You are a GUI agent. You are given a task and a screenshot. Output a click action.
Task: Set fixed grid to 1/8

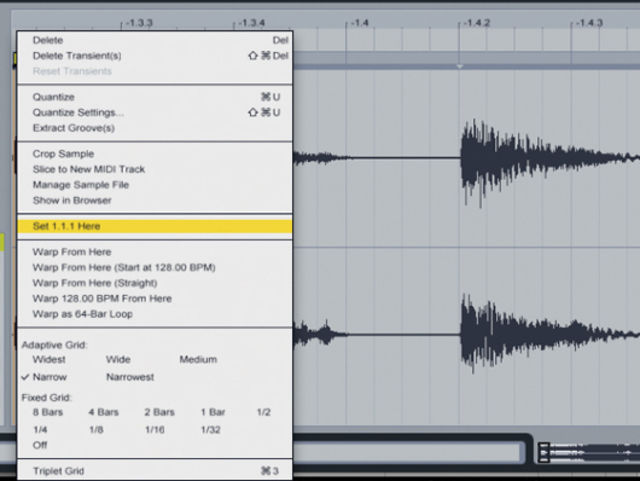[96, 430]
